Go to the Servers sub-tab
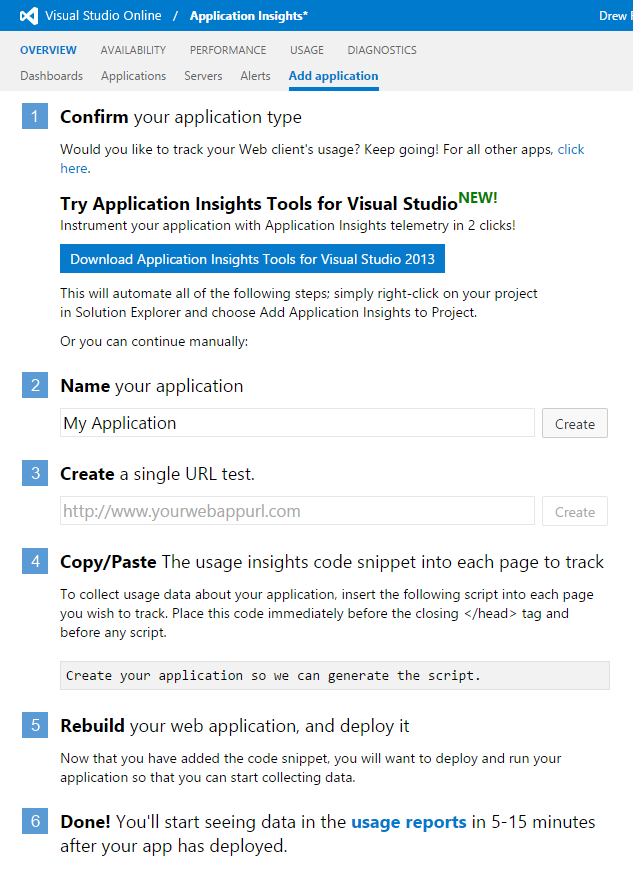 coord(203,76)
